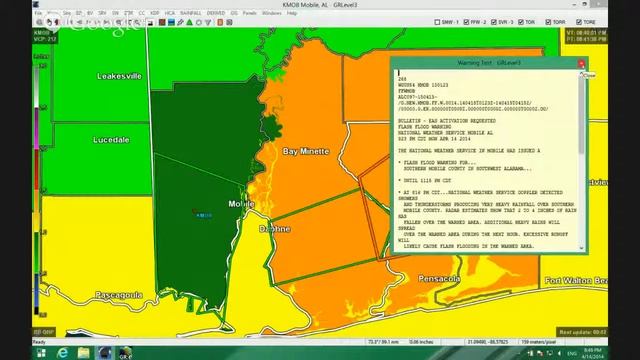Select the BV product menu
This screenshot has height=360, width=640.
pyautogui.click(x=90, y=13)
